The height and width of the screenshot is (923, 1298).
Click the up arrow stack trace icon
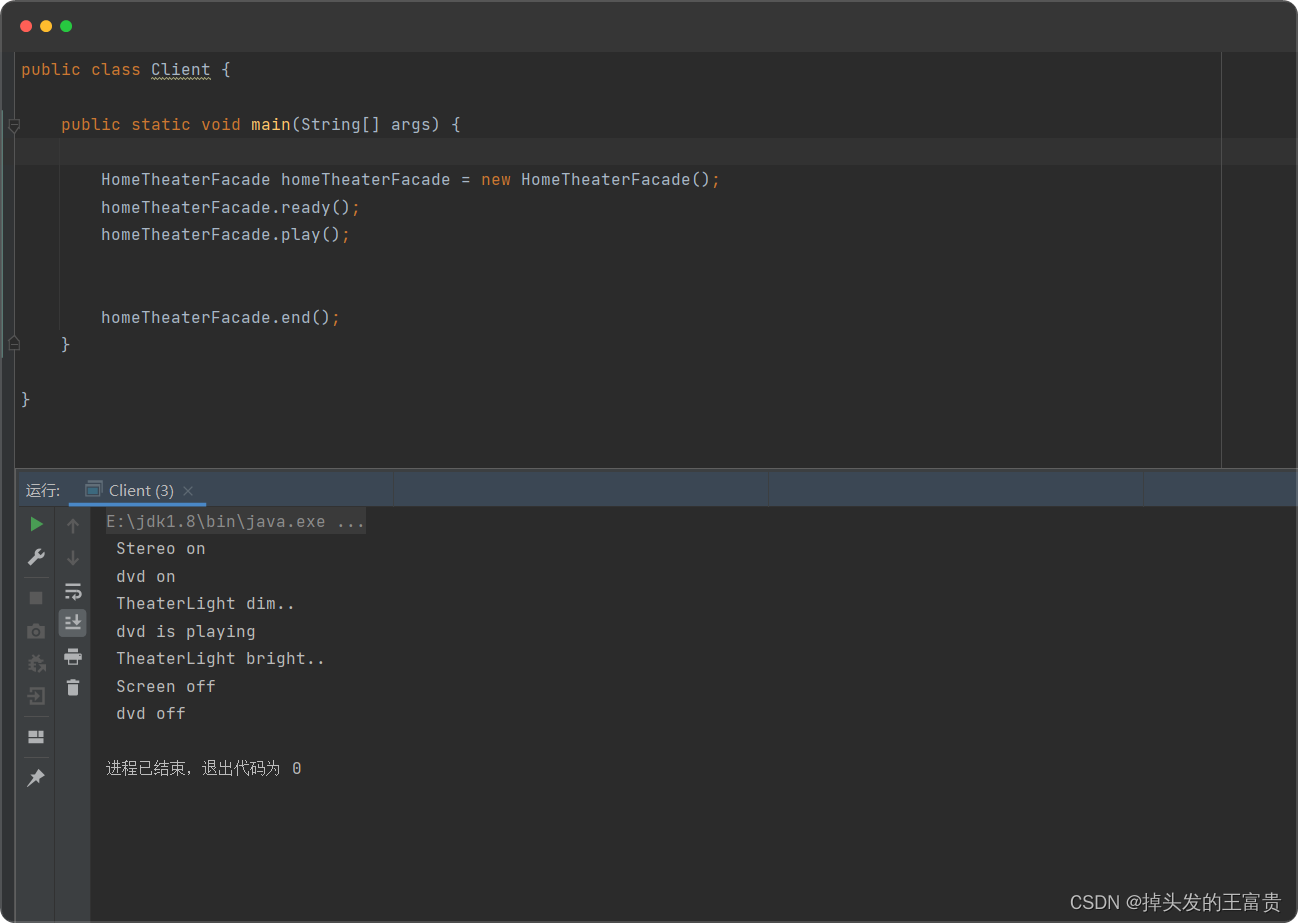pos(73,525)
